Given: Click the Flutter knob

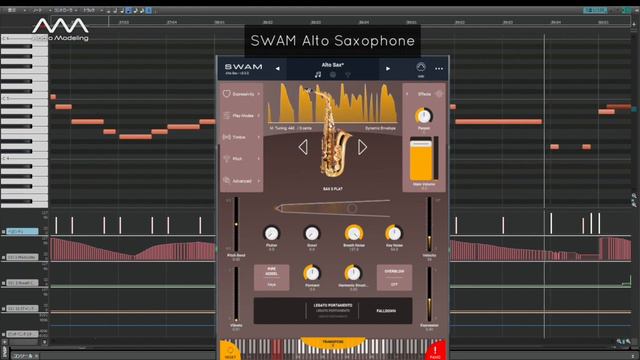Looking at the screenshot, I should 271,233.
